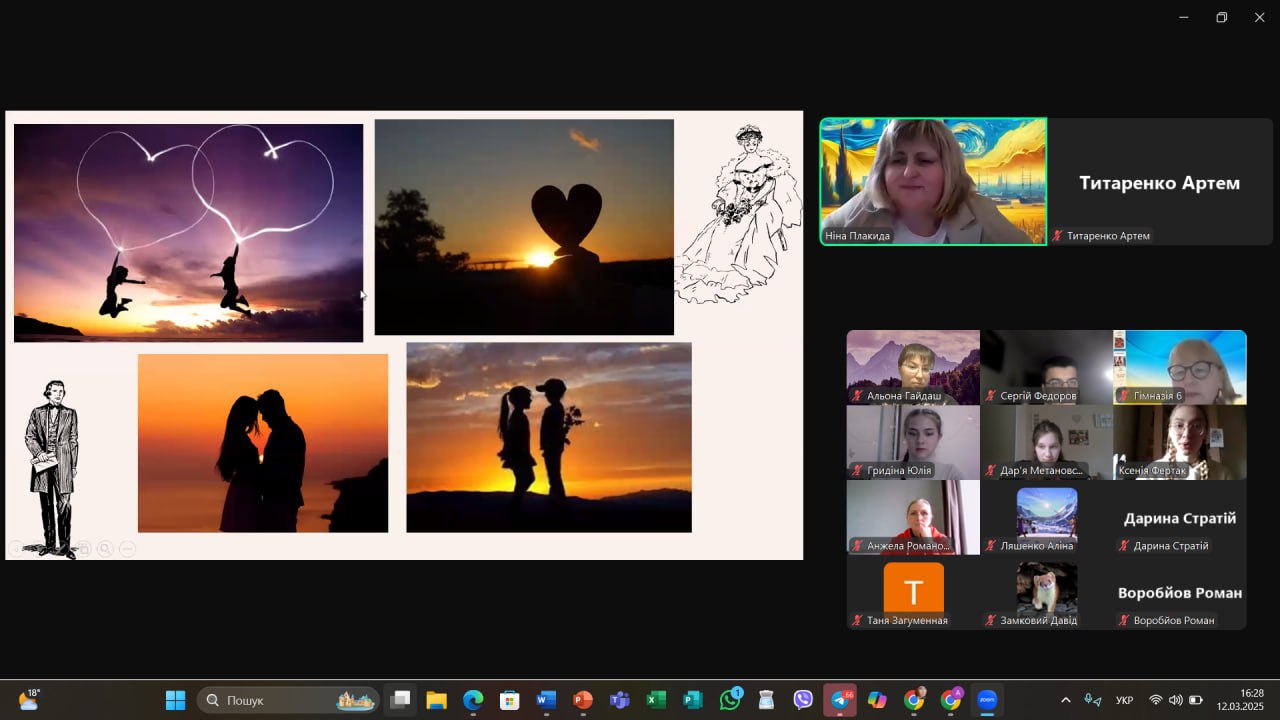Viewport: 1280px width, 720px height.
Task: Launch Microsoft Teams taskbar icon
Action: 619,700
